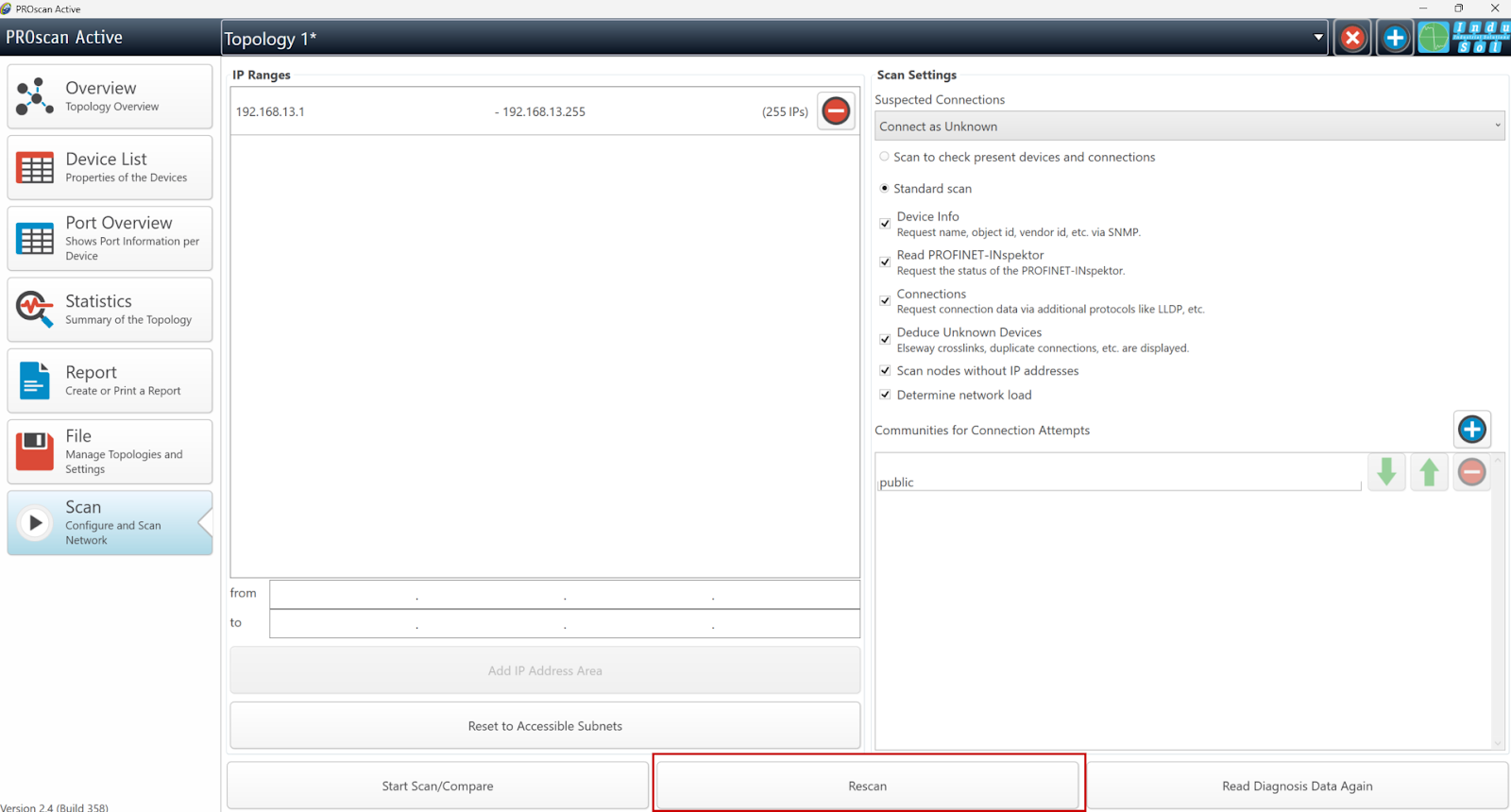Click the to IP address field

[x=564, y=623]
